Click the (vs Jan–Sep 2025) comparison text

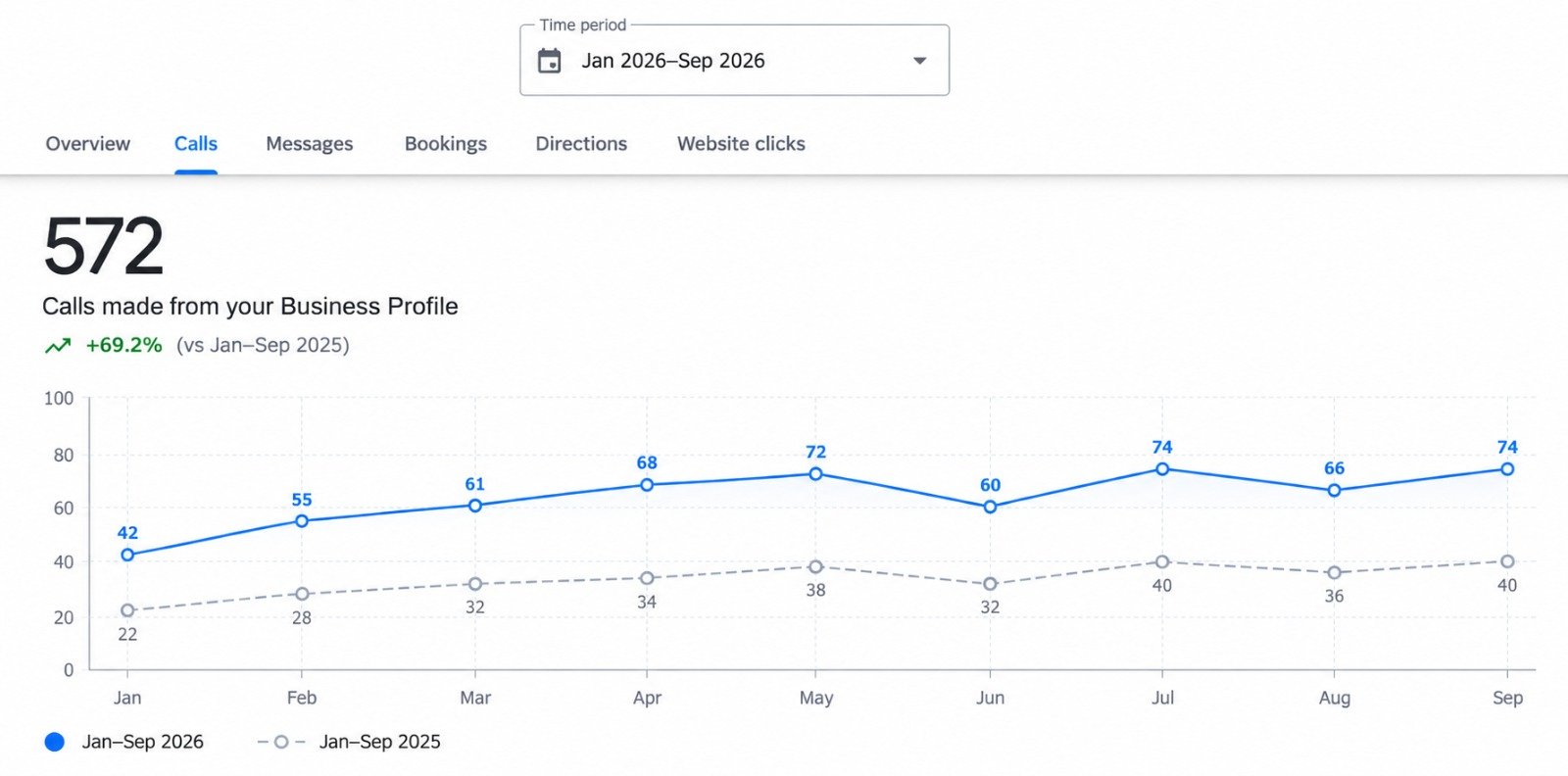point(263,345)
